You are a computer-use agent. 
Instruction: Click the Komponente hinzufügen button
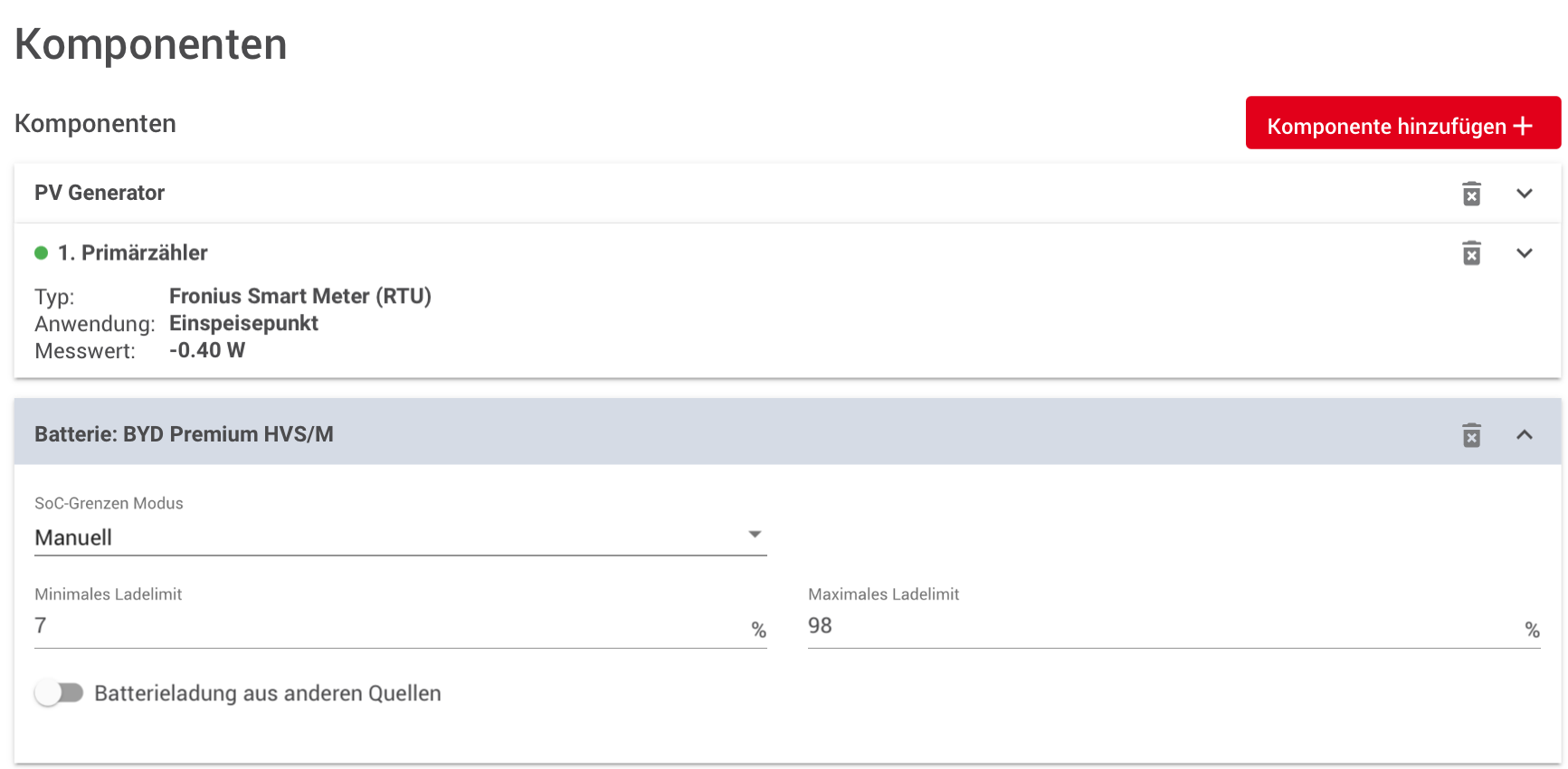pyautogui.click(x=1403, y=123)
